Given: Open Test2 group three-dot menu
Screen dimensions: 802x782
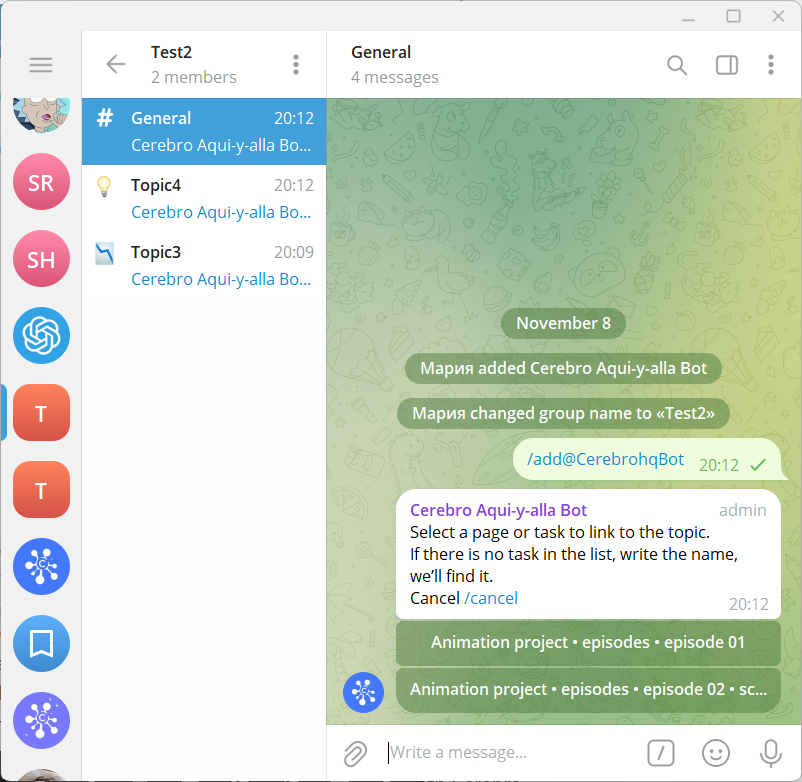Looking at the screenshot, I should (x=296, y=65).
